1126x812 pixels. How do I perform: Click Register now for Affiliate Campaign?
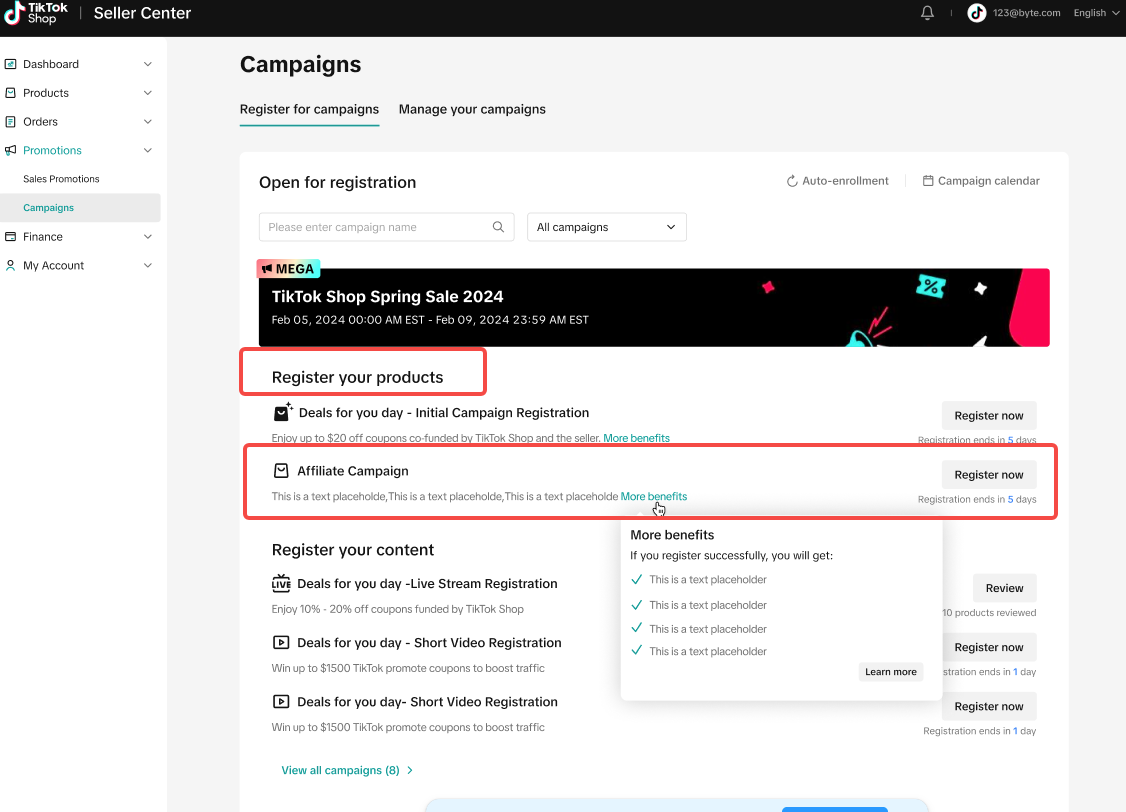pyautogui.click(x=988, y=474)
